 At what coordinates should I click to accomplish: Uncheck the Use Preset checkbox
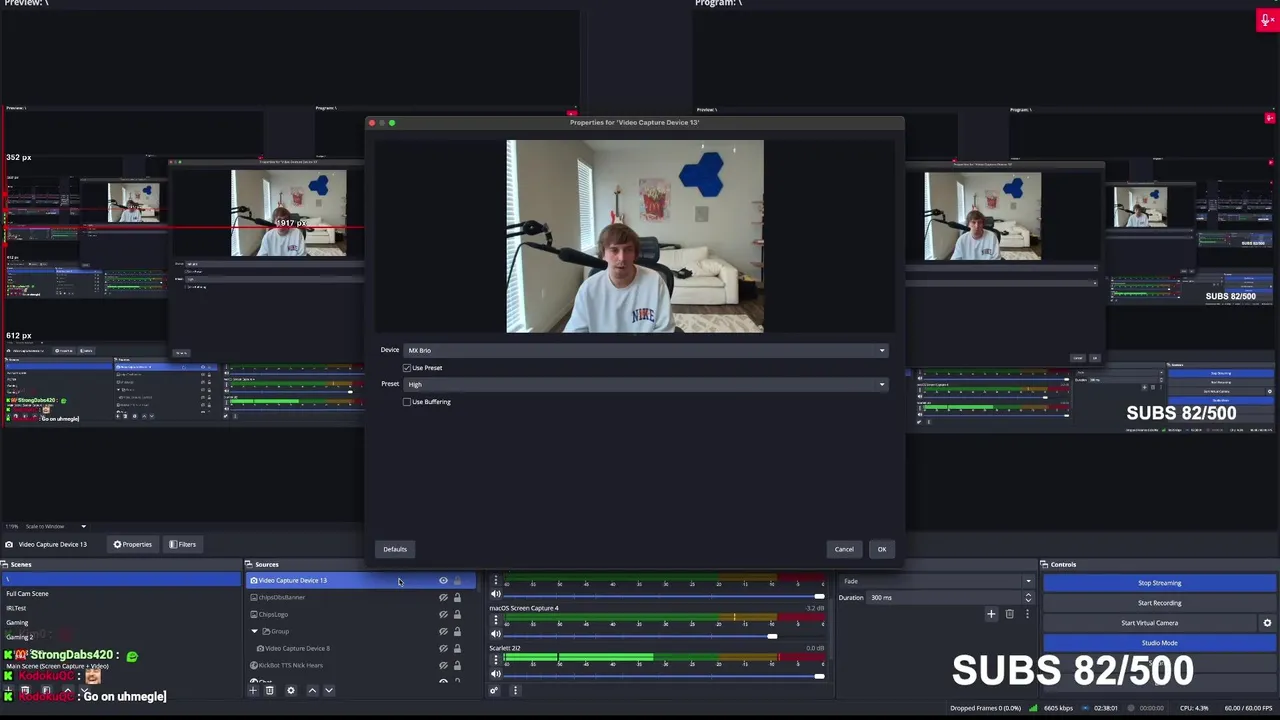pyautogui.click(x=407, y=368)
